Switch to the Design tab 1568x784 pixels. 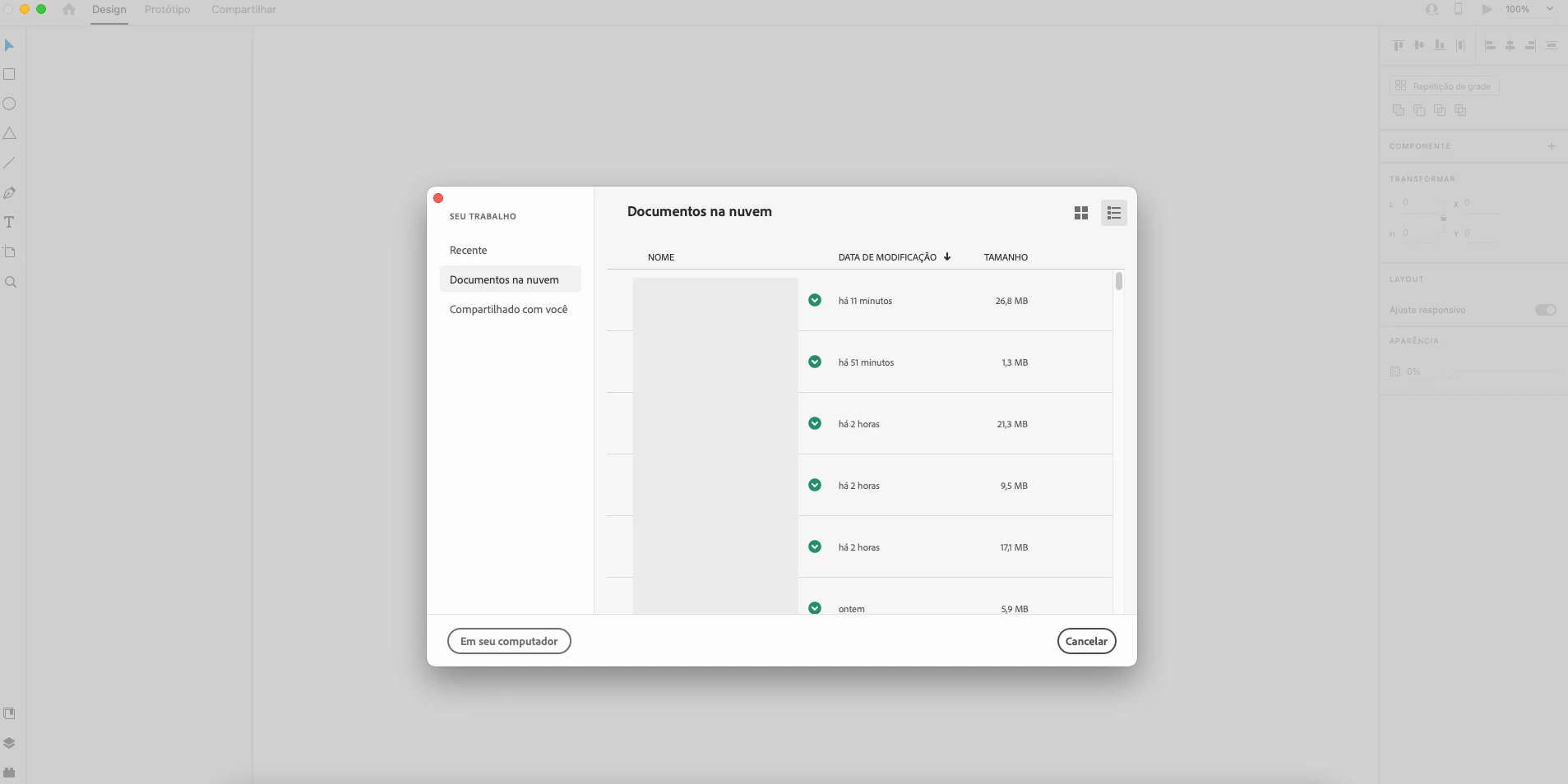tap(109, 10)
